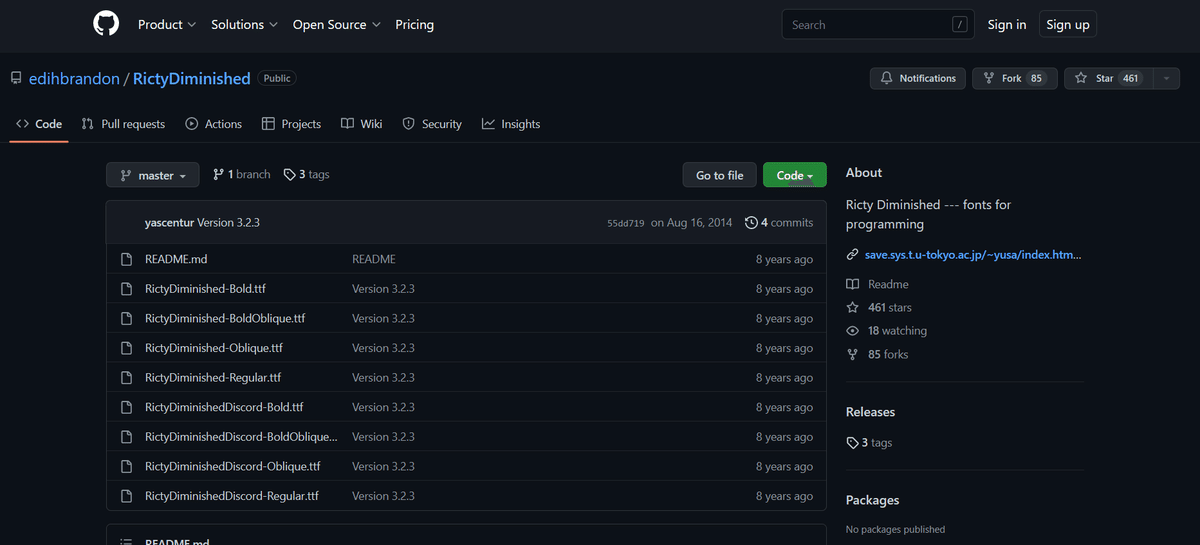The image size is (1200, 545).
Task: View the 3 tags link beside branches
Action: (306, 174)
